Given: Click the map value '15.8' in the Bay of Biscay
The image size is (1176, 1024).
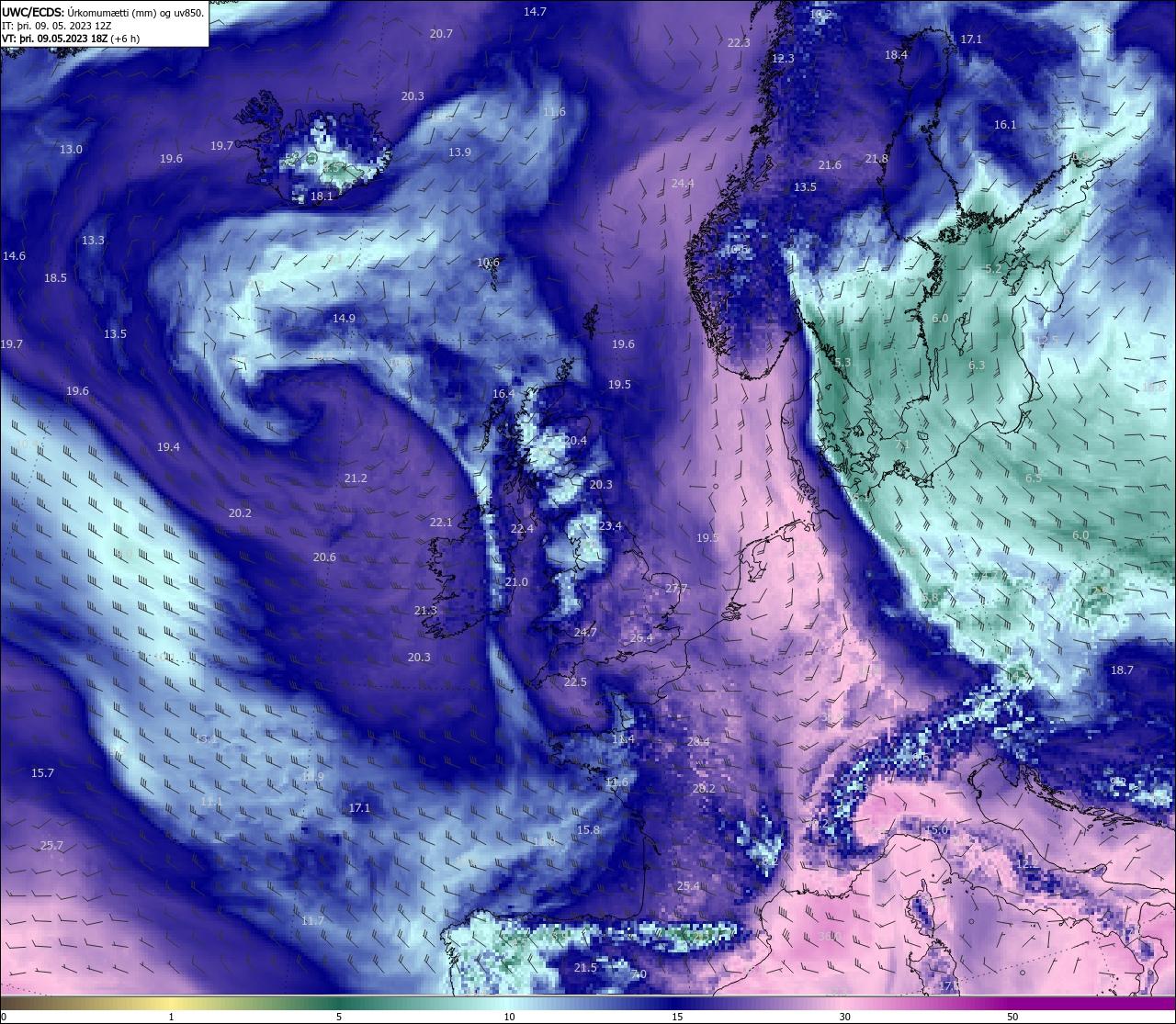Looking at the screenshot, I should (588, 830).
